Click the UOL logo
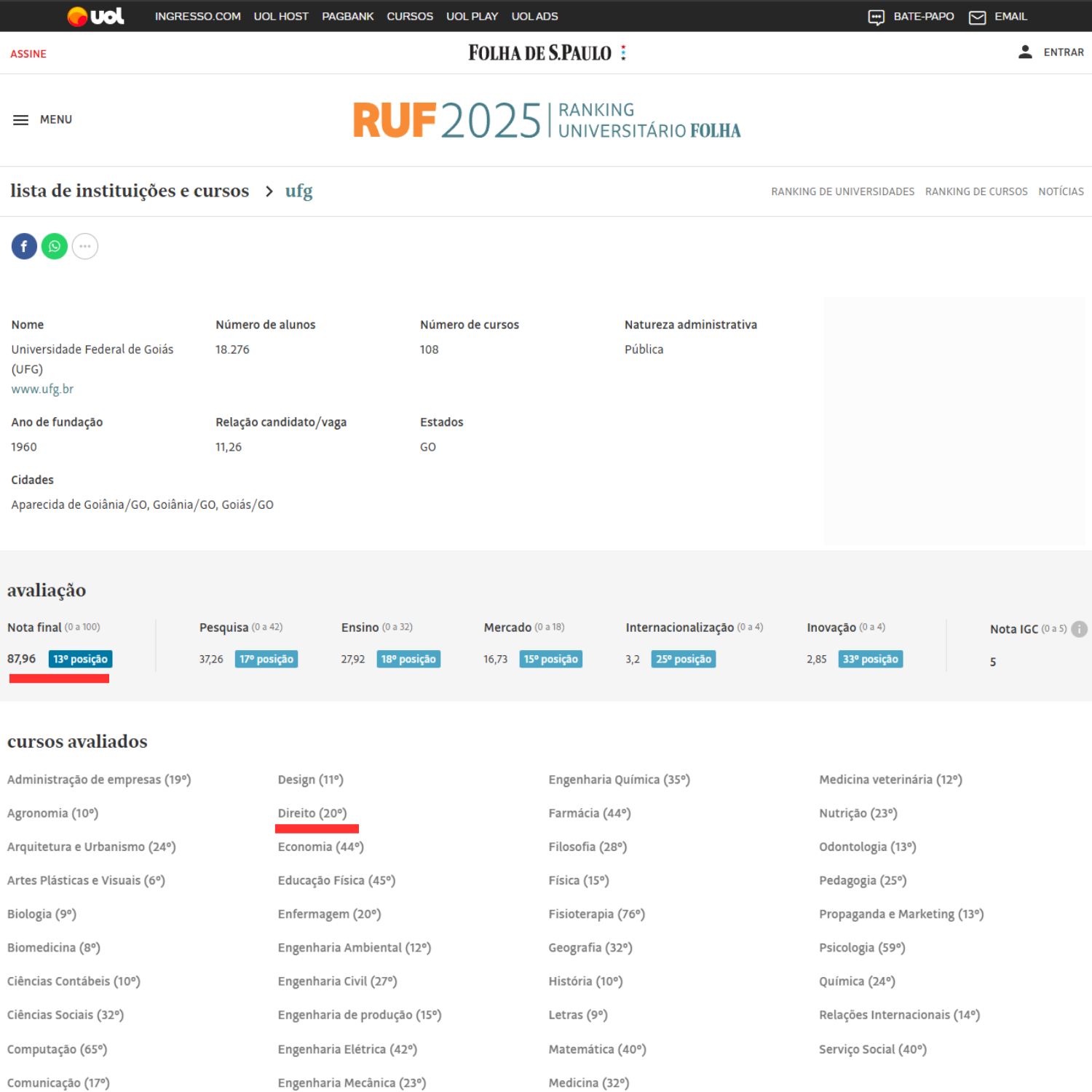The width and height of the screenshot is (1092, 1092). pos(95,15)
